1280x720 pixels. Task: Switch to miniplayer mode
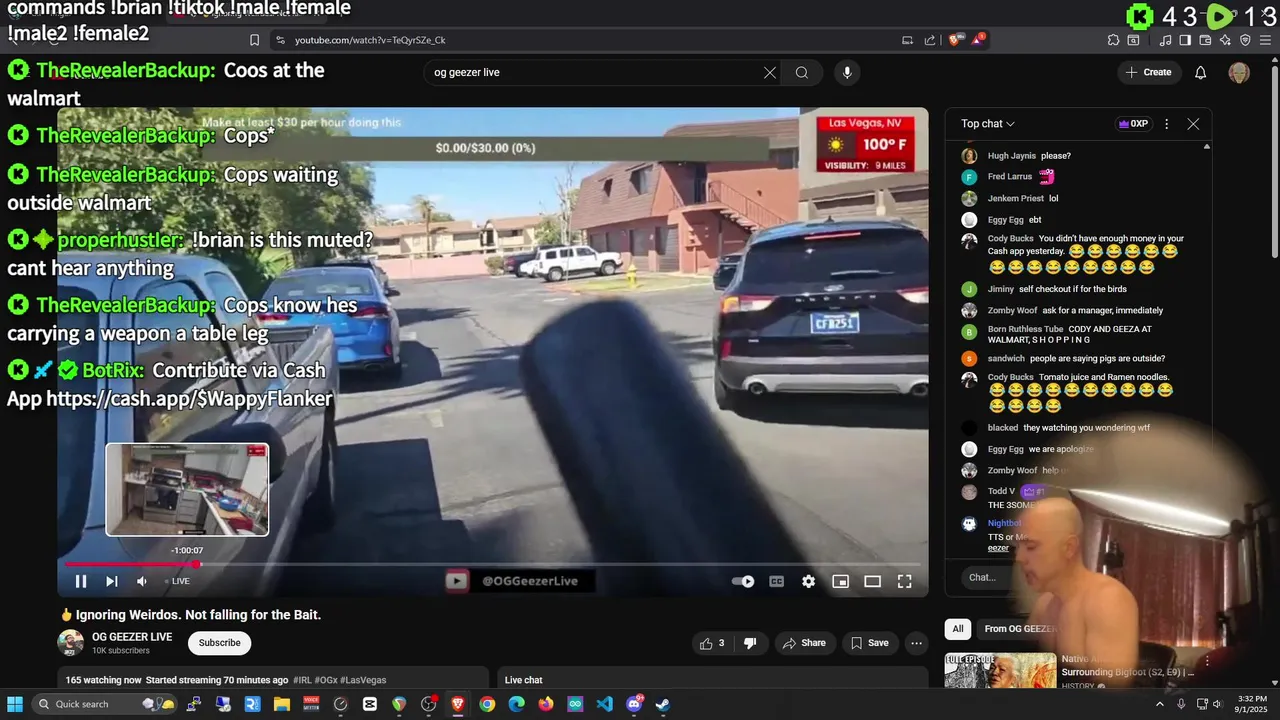coord(841,581)
